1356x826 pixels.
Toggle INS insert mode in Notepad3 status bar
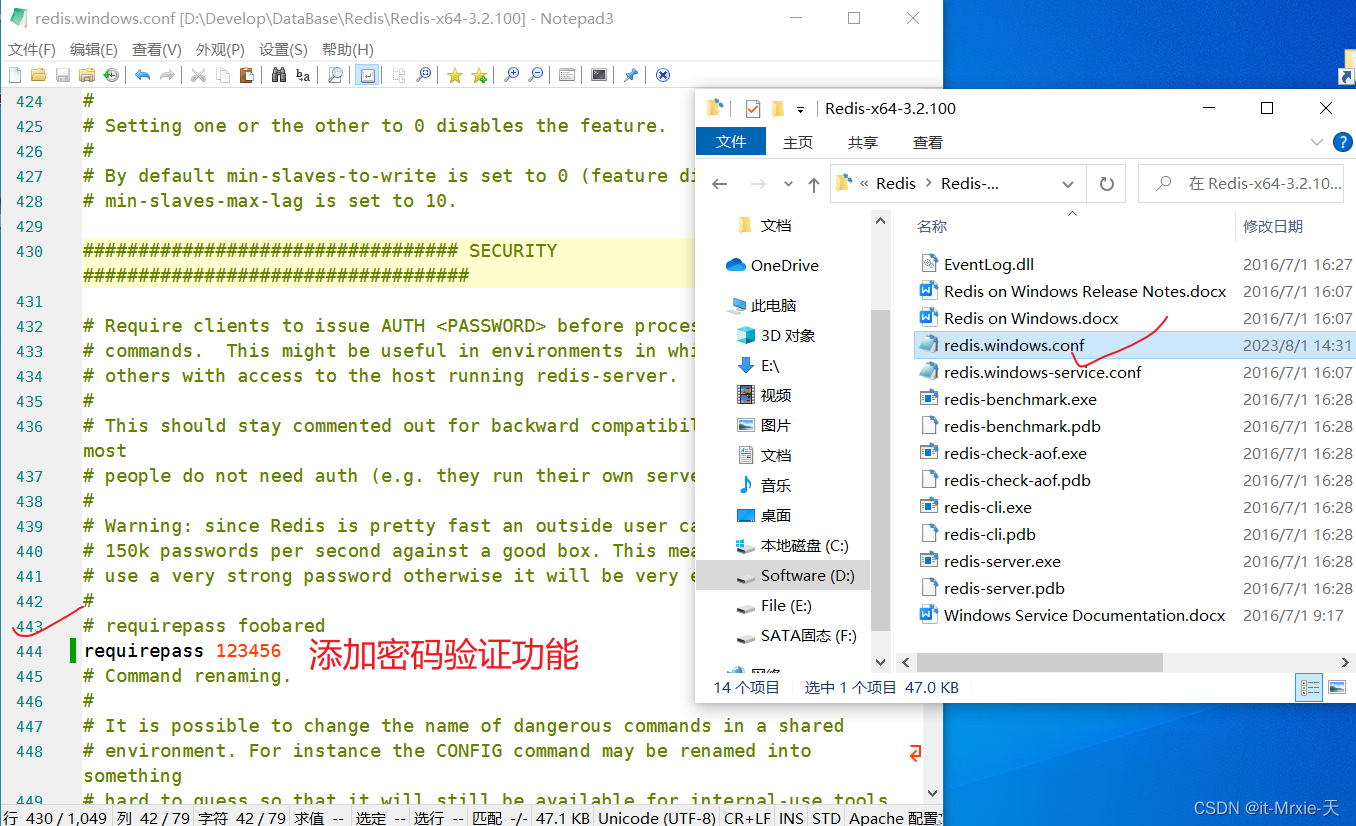[x=791, y=818]
